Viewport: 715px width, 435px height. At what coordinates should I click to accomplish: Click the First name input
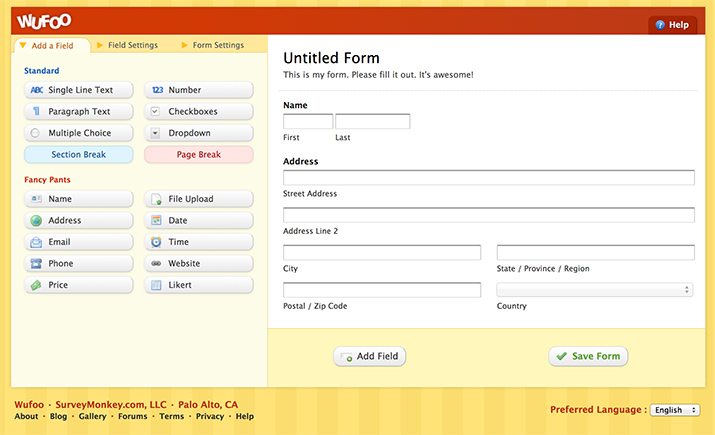coord(308,121)
